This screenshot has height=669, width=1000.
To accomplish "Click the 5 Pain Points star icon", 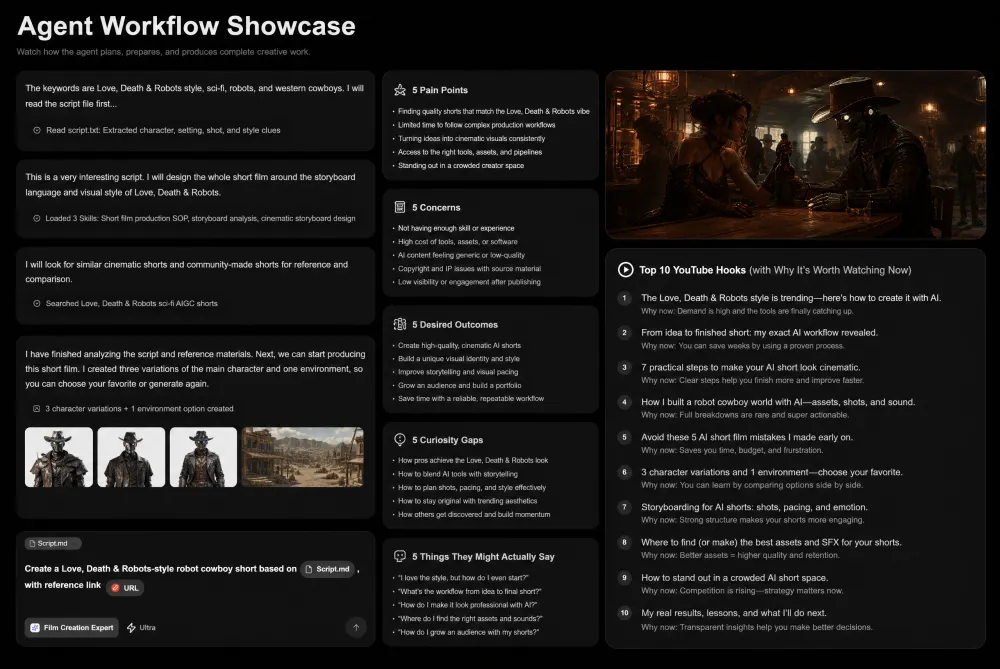I will [x=400, y=90].
